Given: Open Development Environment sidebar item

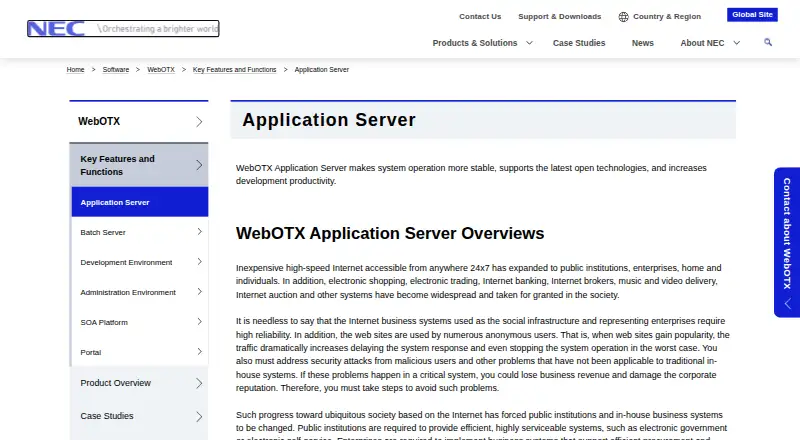Looking at the screenshot, I should [x=140, y=262].
